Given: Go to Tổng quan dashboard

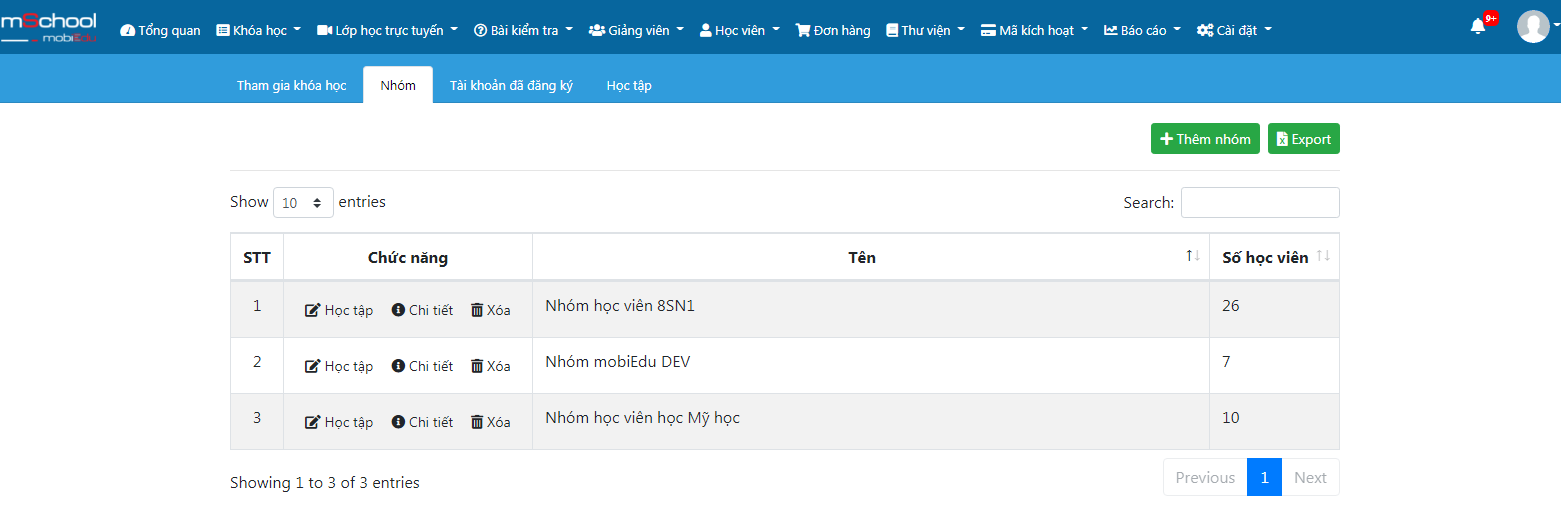Looking at the screenshot, I should point(160,30).
